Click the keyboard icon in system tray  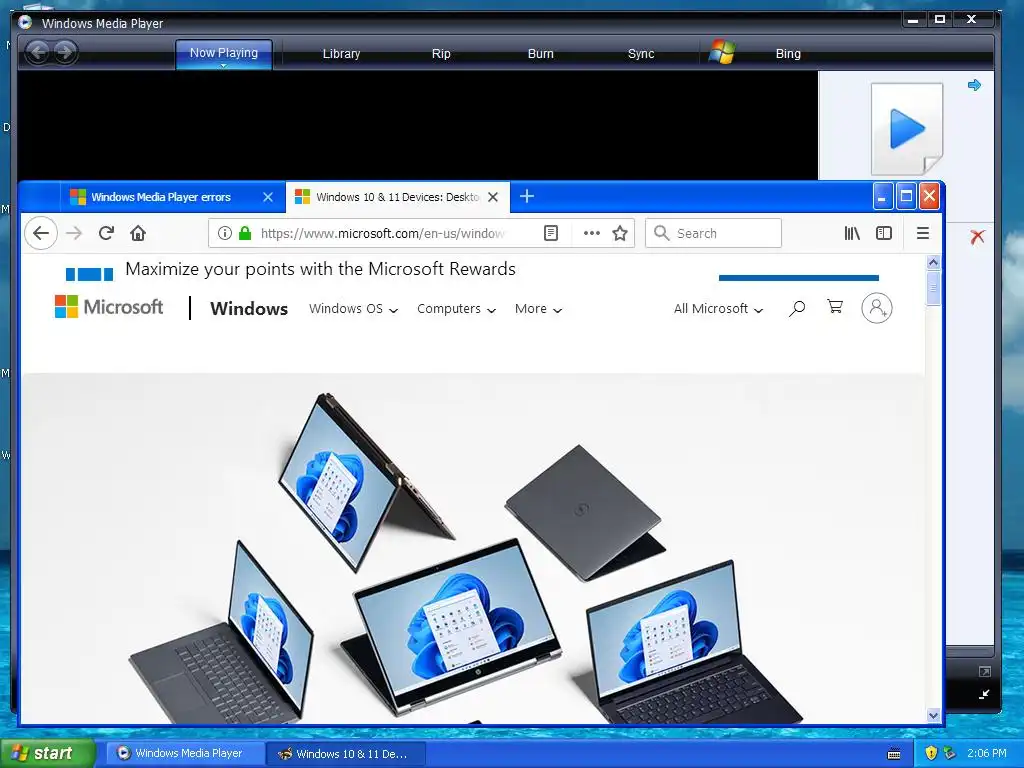point(895,754)
